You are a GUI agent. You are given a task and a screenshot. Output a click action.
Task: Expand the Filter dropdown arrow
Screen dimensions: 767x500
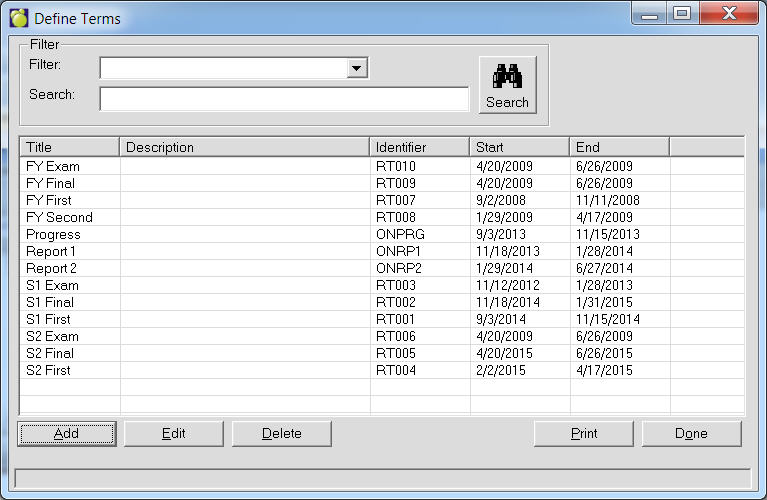pyautogui.click(x=357, y=68)
